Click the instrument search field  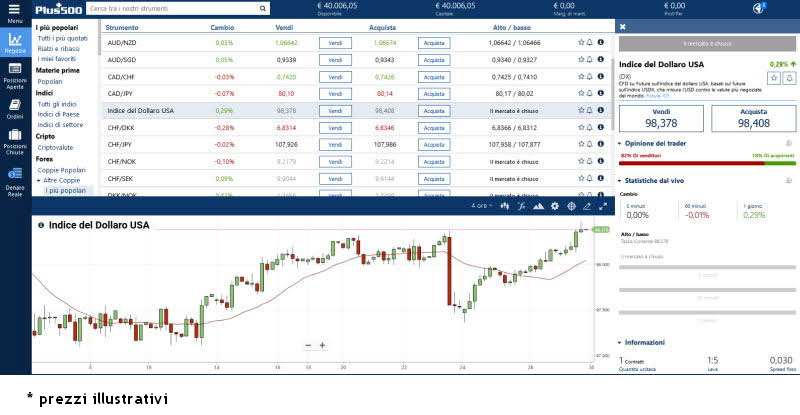click(175, 8)
